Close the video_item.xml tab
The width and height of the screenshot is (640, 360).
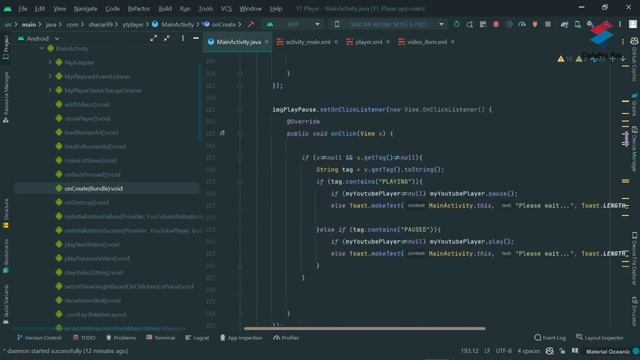point(453,42)
